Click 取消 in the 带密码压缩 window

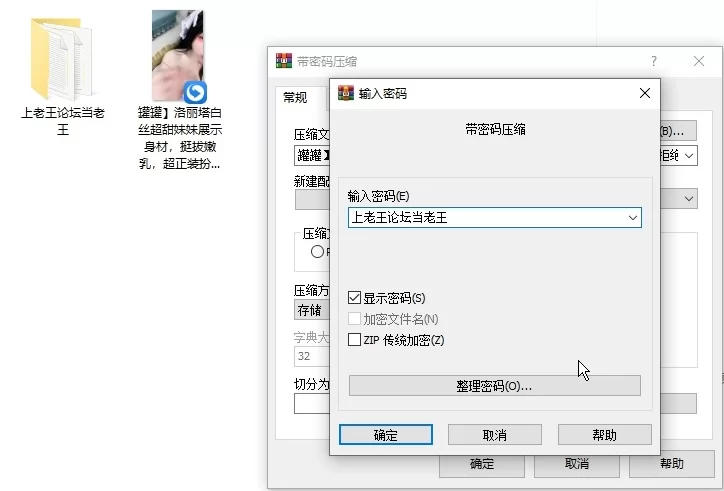pyautogui.click(x=577, y=464)
